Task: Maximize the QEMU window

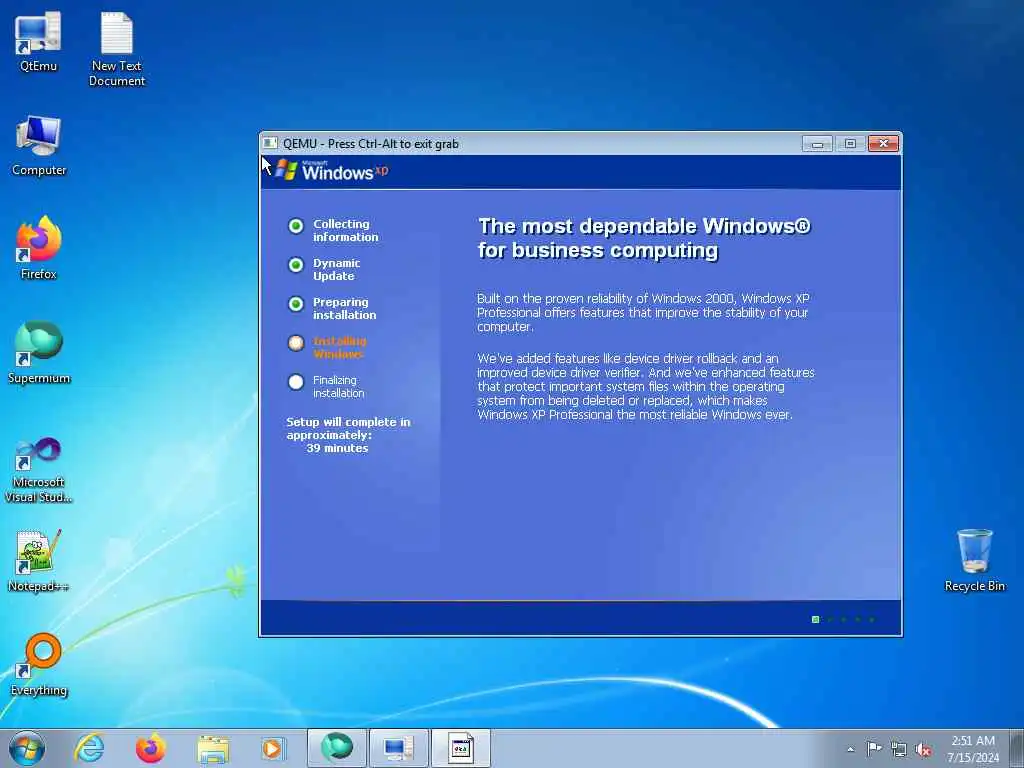Action: tap(850, 144)
